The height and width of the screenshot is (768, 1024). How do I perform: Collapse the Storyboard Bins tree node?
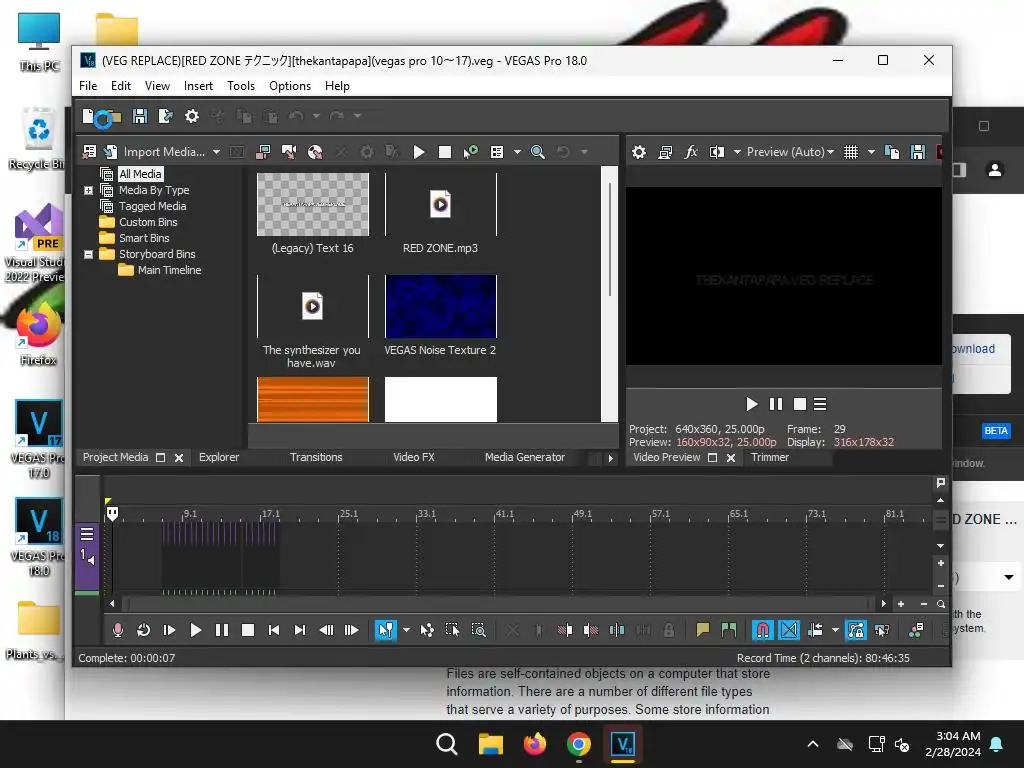[x=88, y=254]
